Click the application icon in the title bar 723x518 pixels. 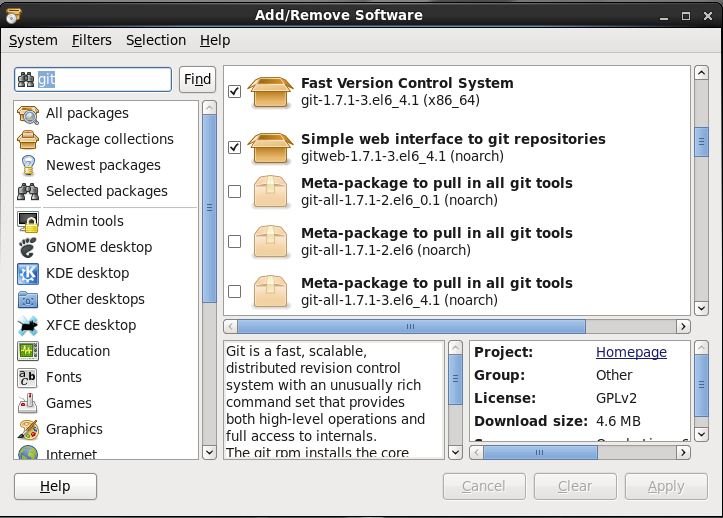[13, 15]
